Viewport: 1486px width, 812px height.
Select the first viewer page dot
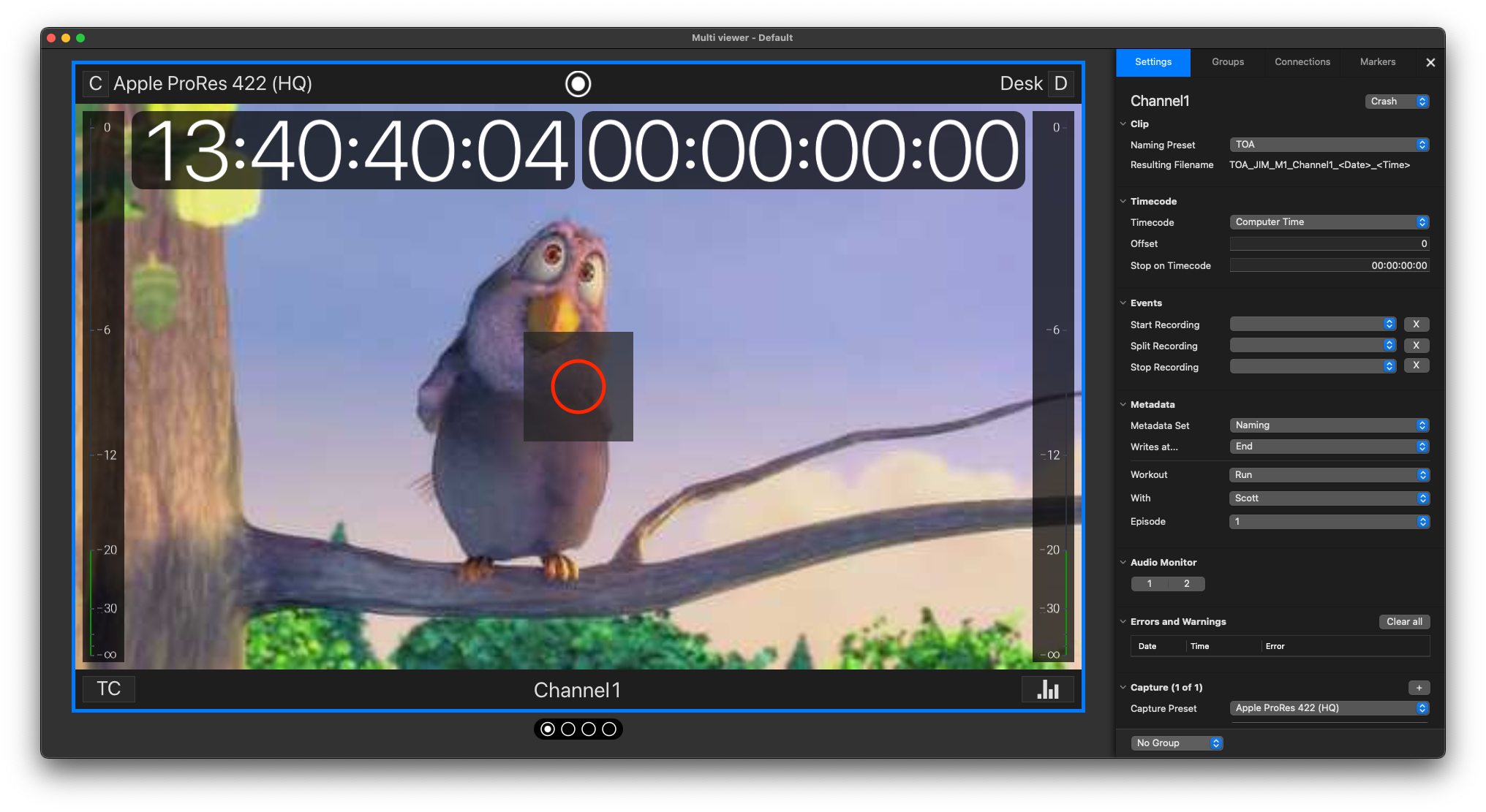point(547,729)
